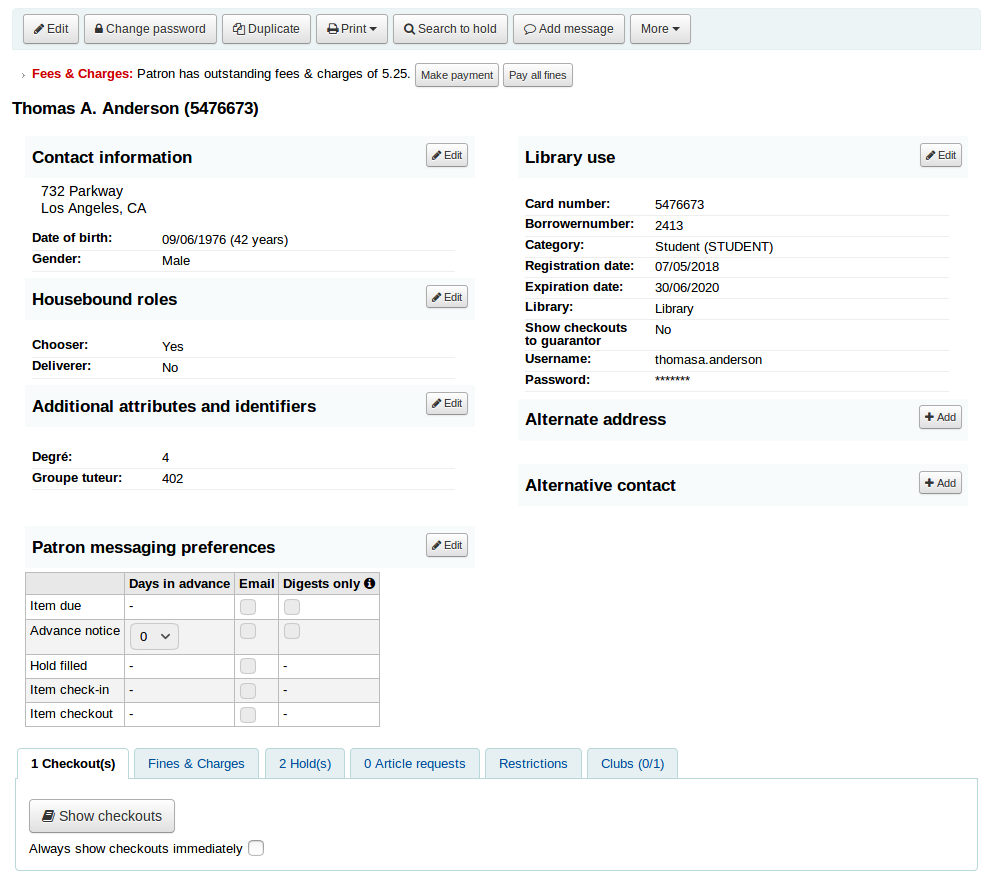Click Search to hold button
Screen dimensions: 987x880
coord(450,29)
